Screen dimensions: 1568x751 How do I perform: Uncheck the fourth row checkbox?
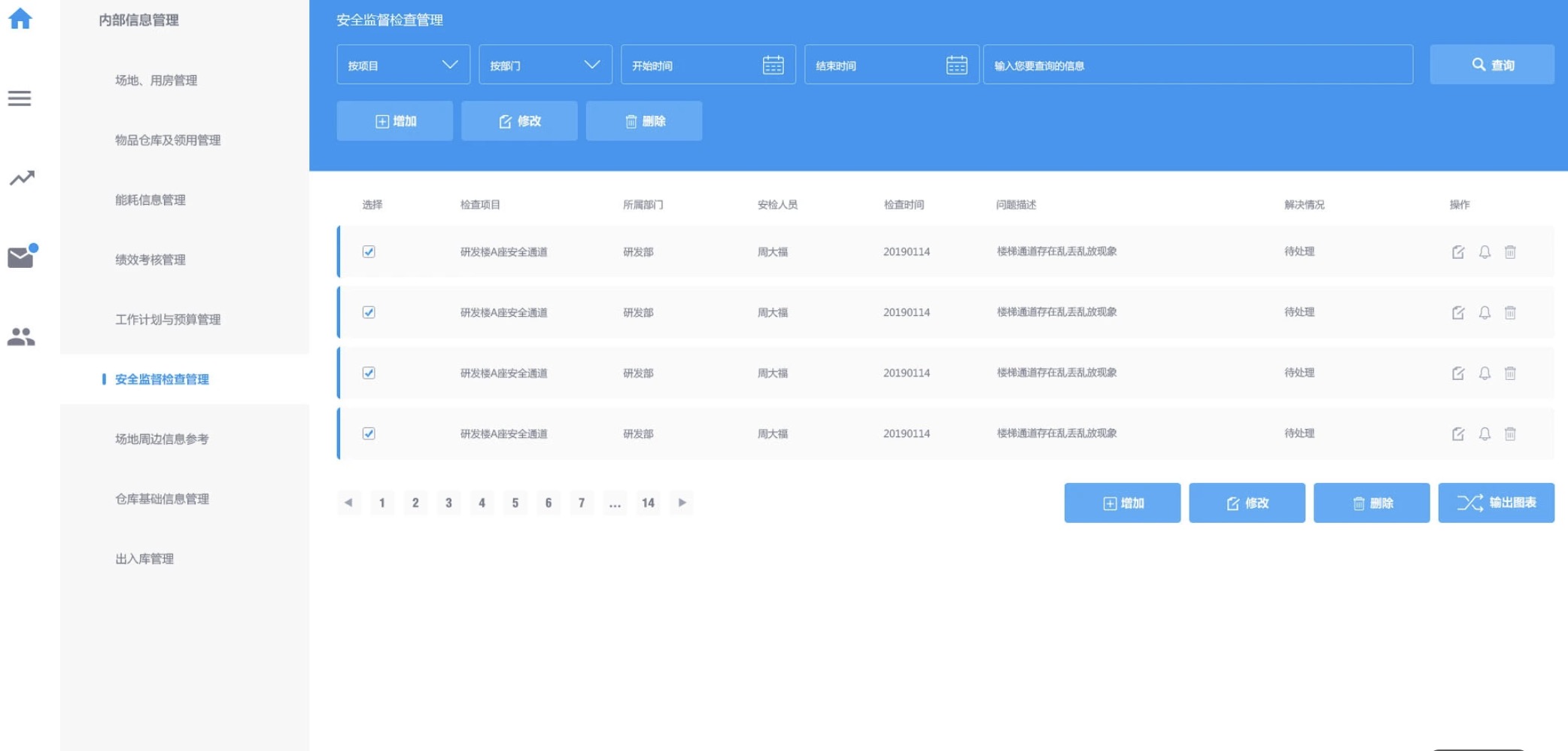(369, 433)
